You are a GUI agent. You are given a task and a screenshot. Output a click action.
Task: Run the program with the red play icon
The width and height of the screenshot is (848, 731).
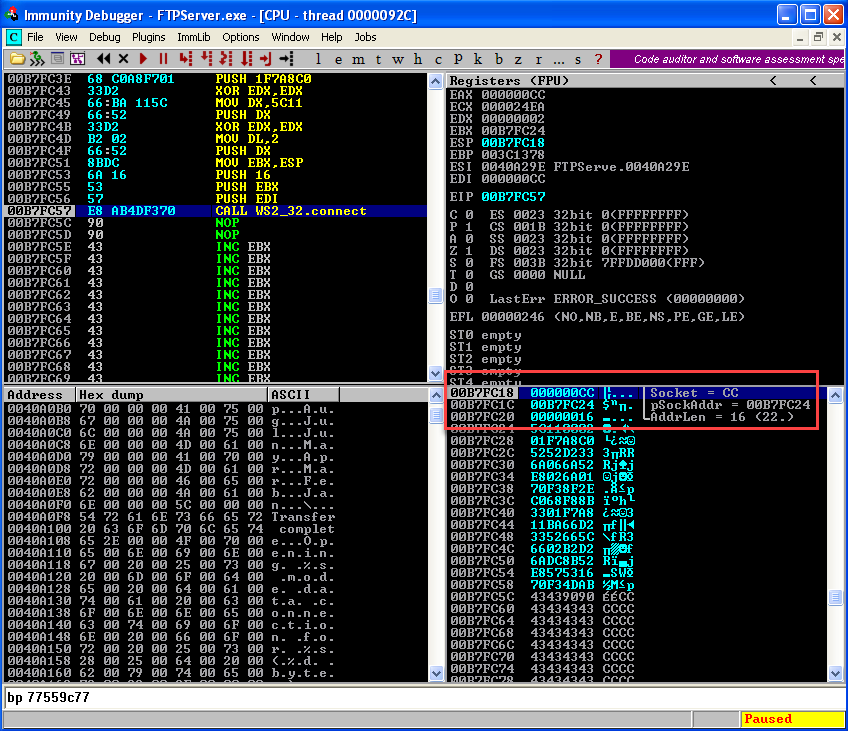[x=143, y=59]
